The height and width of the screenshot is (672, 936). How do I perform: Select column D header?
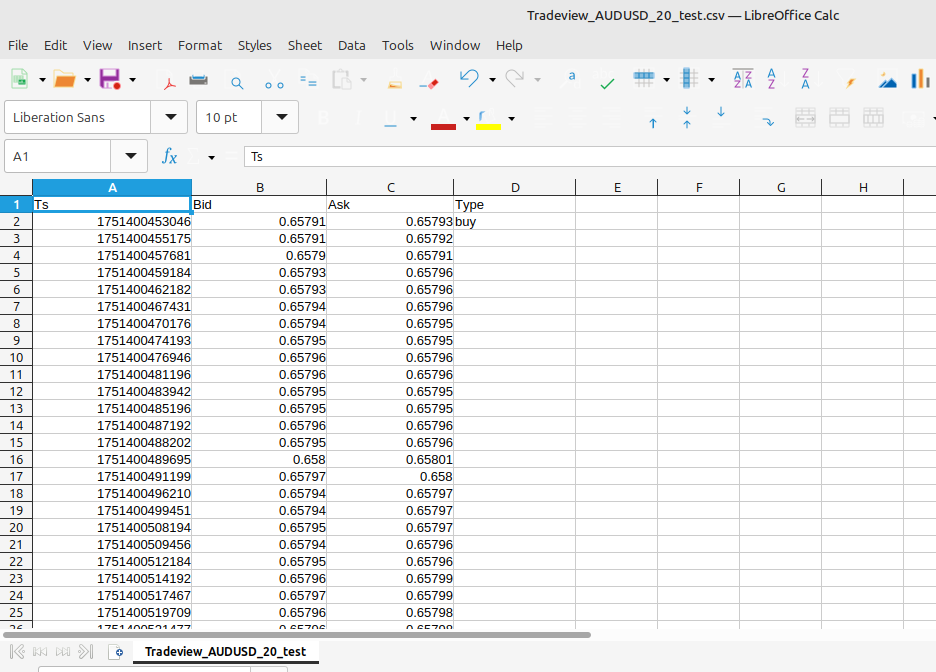[514, 188]
